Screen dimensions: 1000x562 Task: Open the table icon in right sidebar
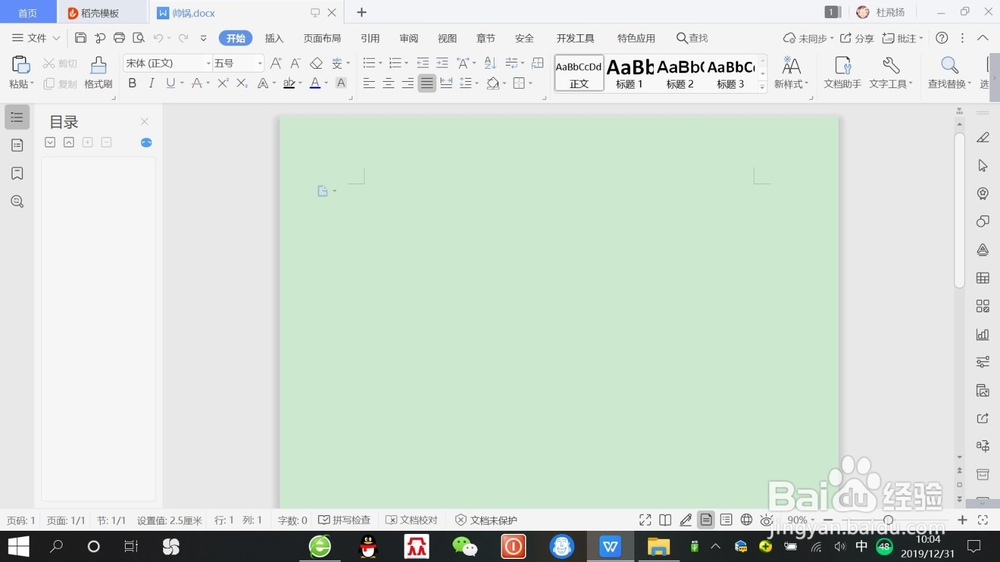point(983,278)
